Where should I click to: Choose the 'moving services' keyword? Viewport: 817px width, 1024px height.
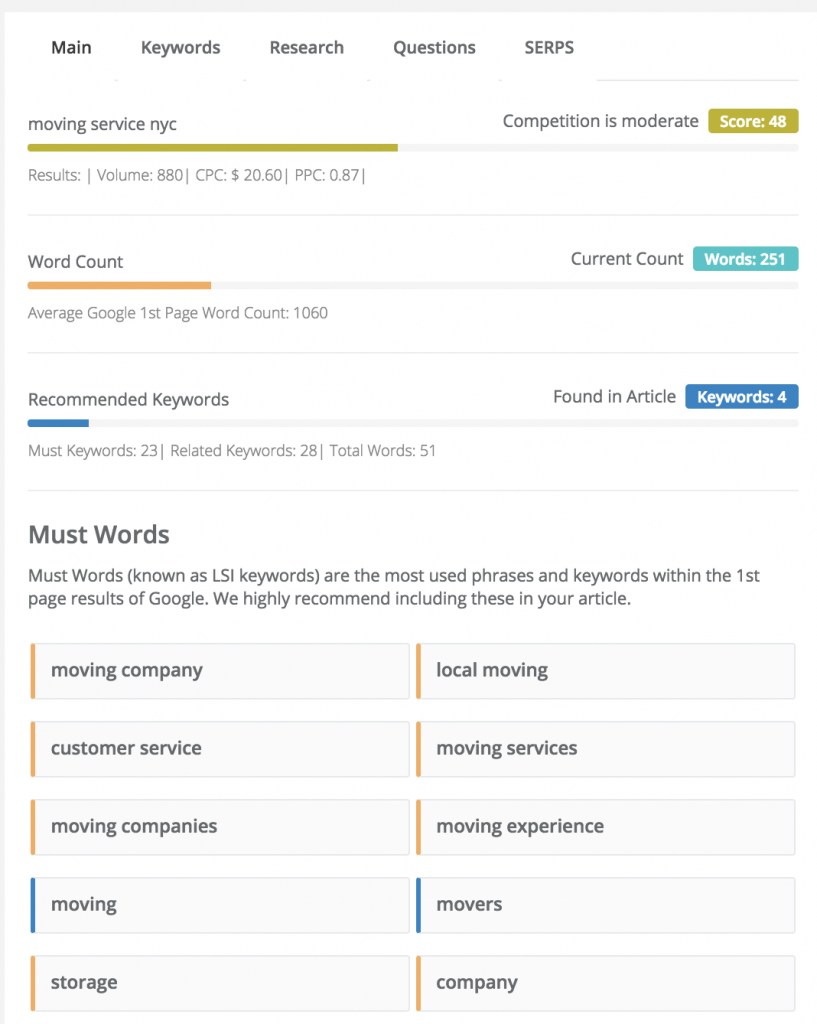tap(605, 749)
